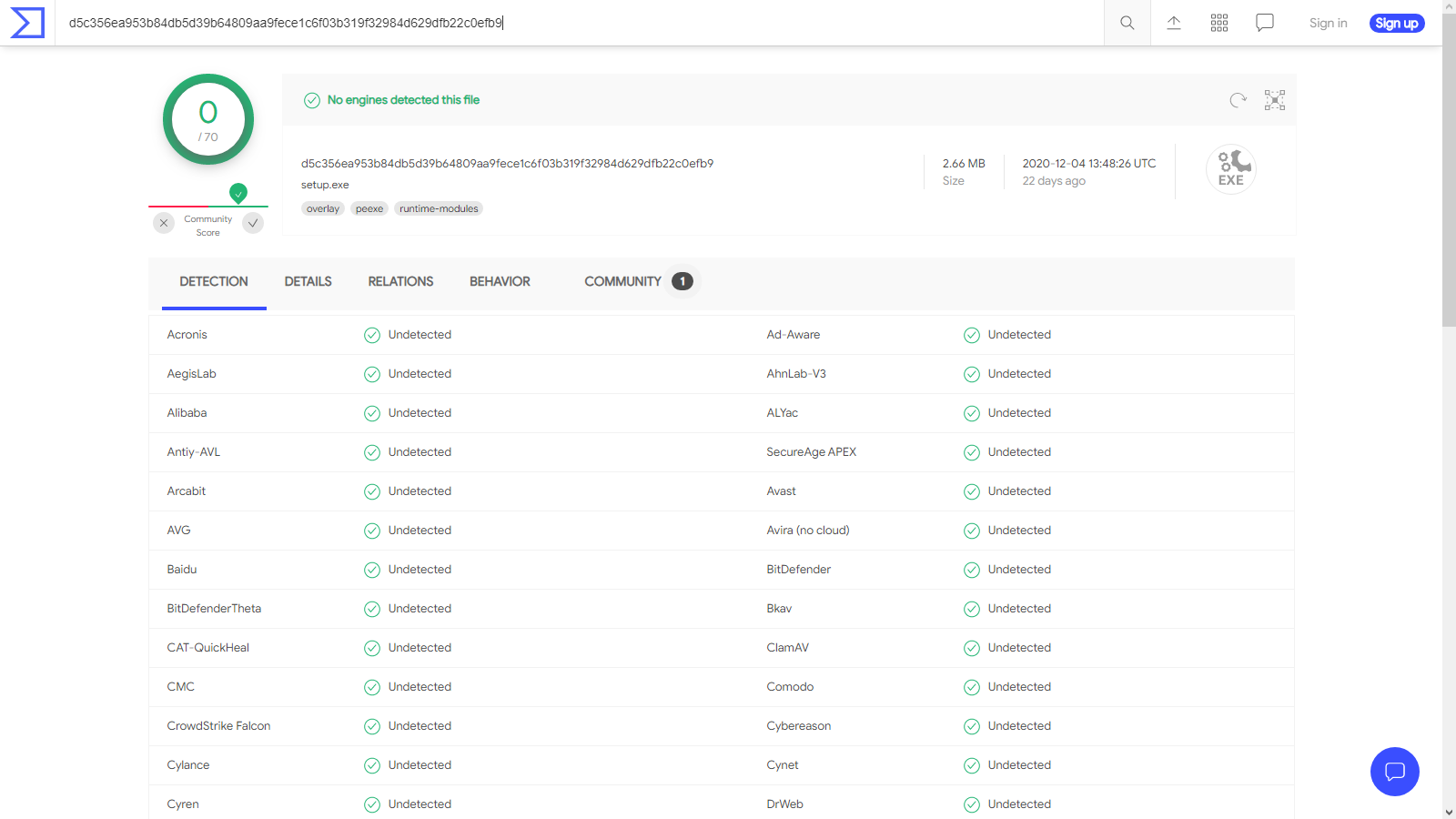Click the search magnifier icon
This screenshot has width=1456, height=819.
pos(1127,23)
